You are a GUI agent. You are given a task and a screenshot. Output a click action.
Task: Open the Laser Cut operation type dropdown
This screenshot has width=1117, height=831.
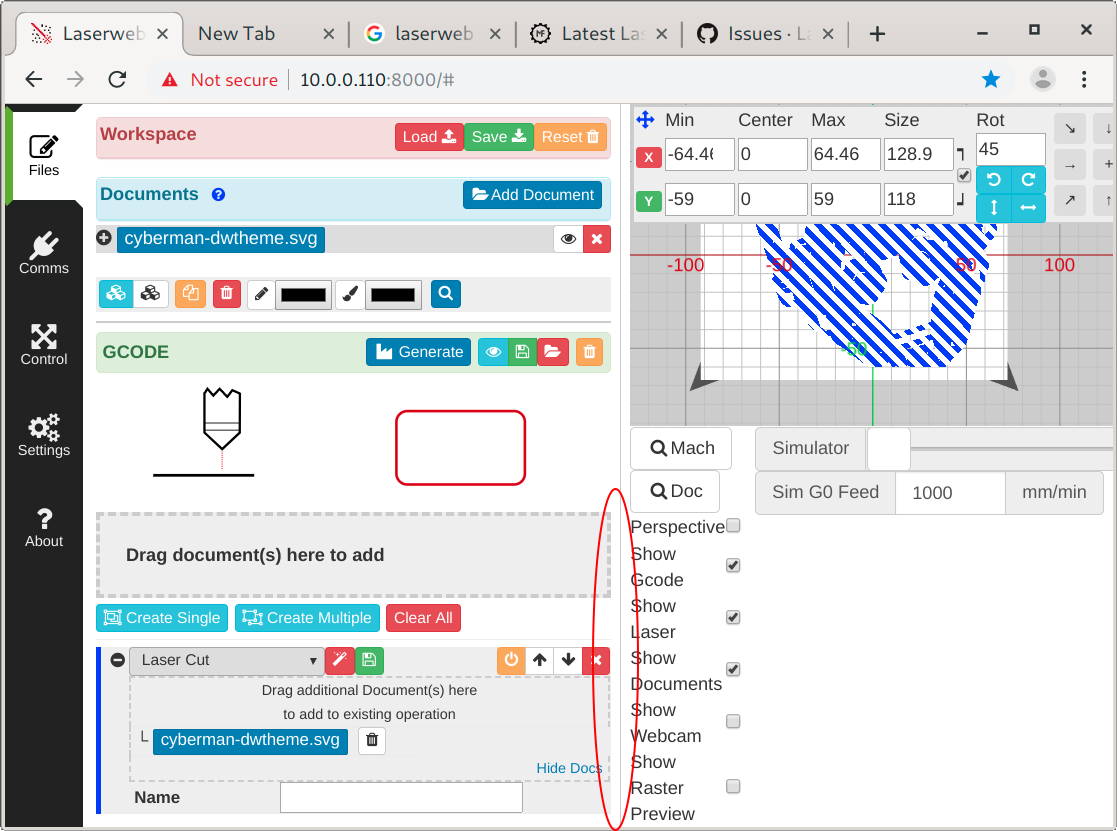(x=227, y=660)
